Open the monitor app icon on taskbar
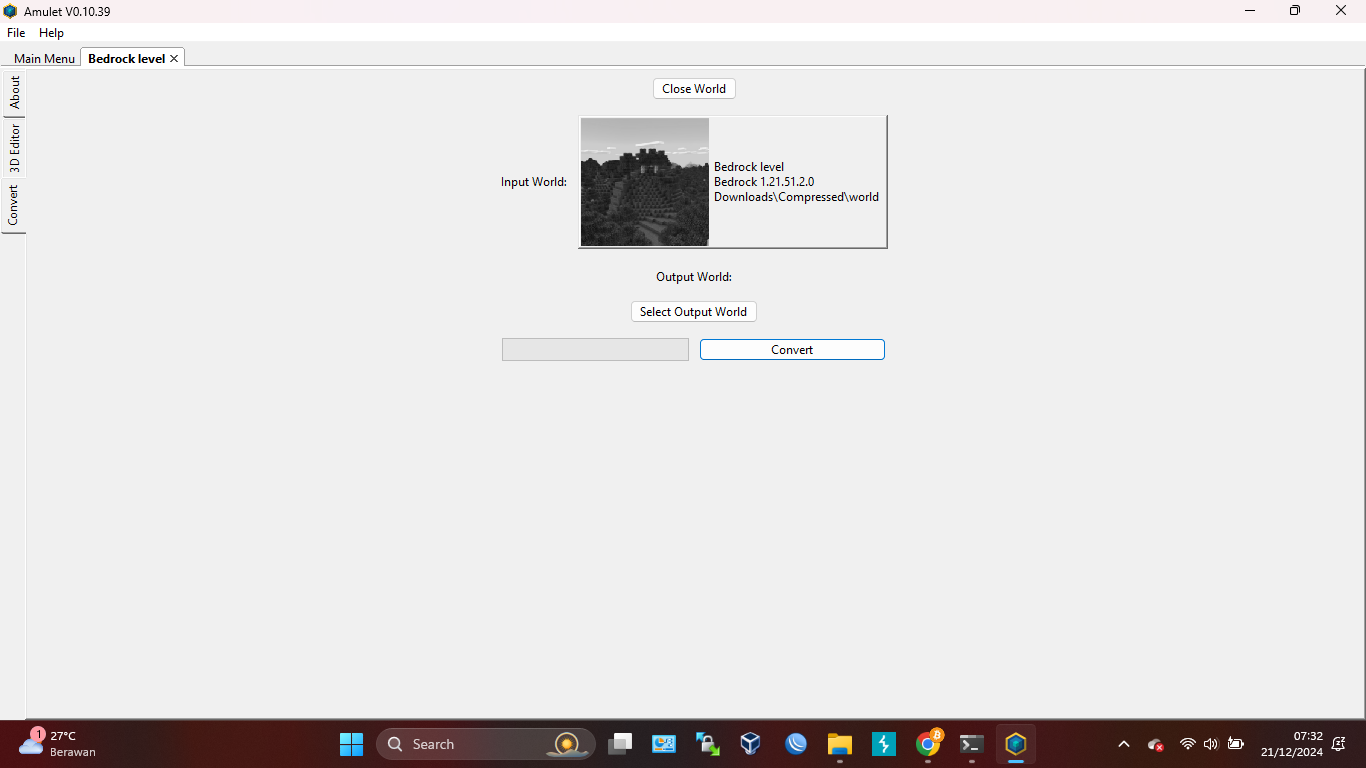This screenshot has width=1366, height=768. pos(664,744)
